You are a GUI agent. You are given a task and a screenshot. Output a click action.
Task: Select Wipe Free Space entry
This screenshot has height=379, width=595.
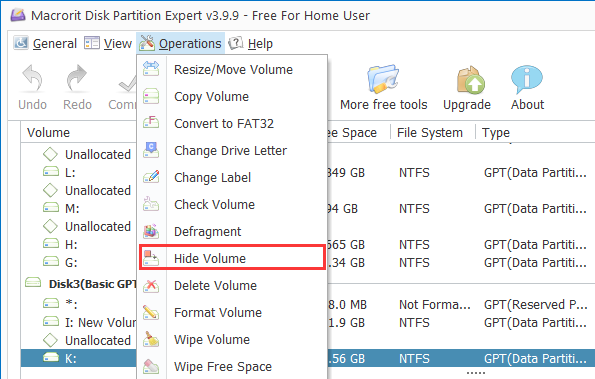232,366
